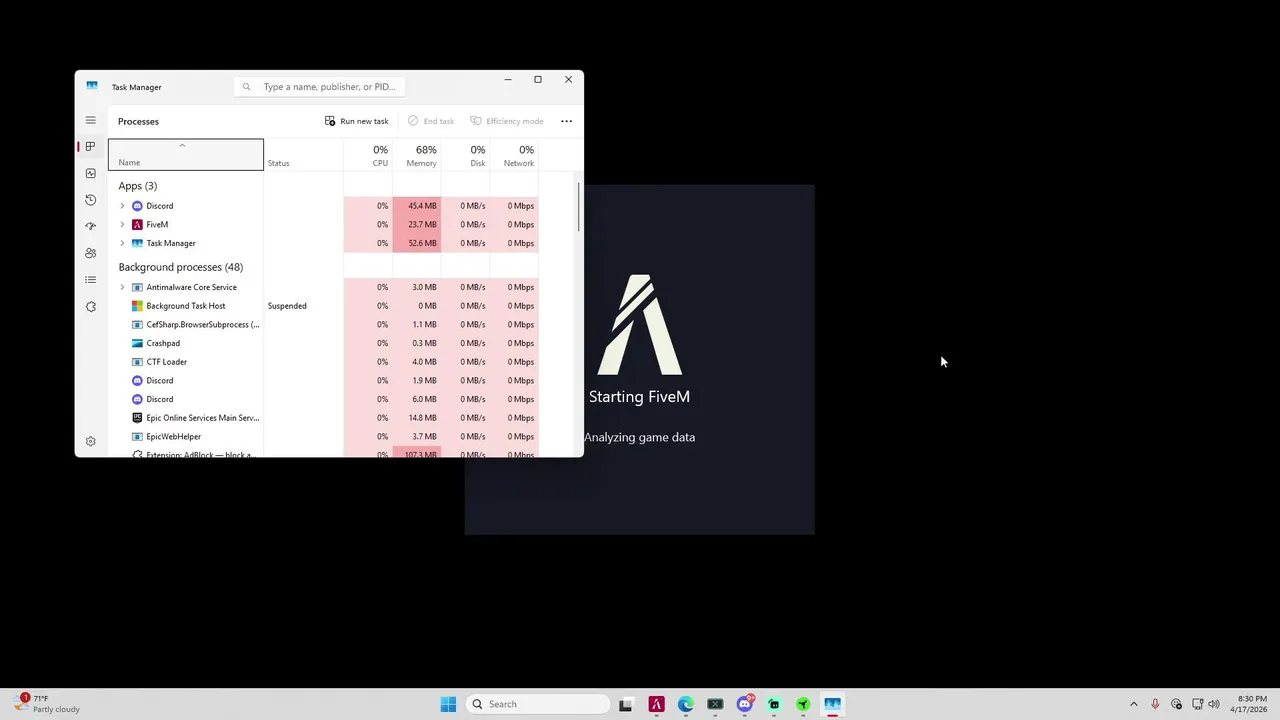This screenshot has width=1280, height=720.
Task: Open Task Manager settings gear
Action: [90, 441]
